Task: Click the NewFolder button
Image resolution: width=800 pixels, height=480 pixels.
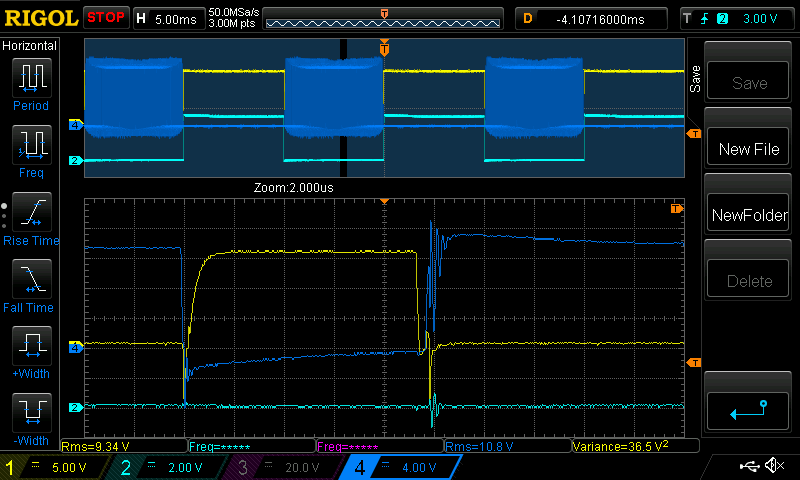Action: point(749,215)
